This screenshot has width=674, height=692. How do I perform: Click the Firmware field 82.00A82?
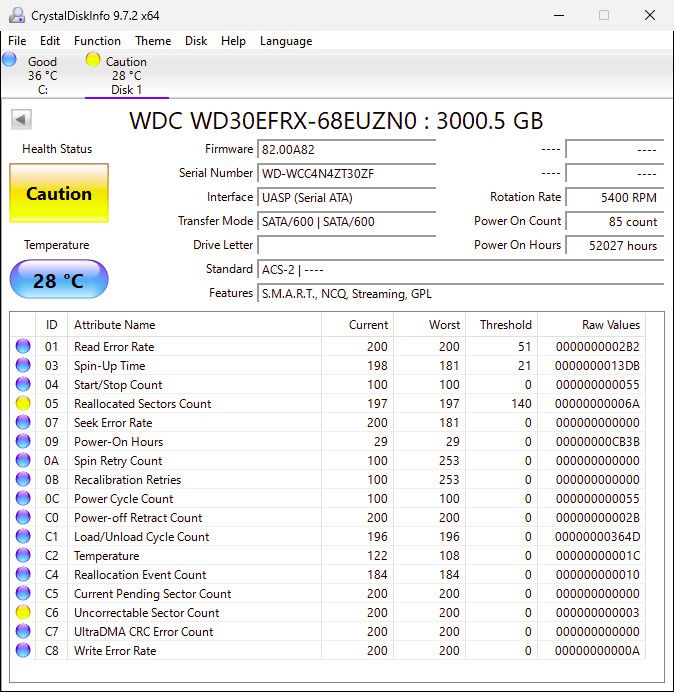[346, 150]
